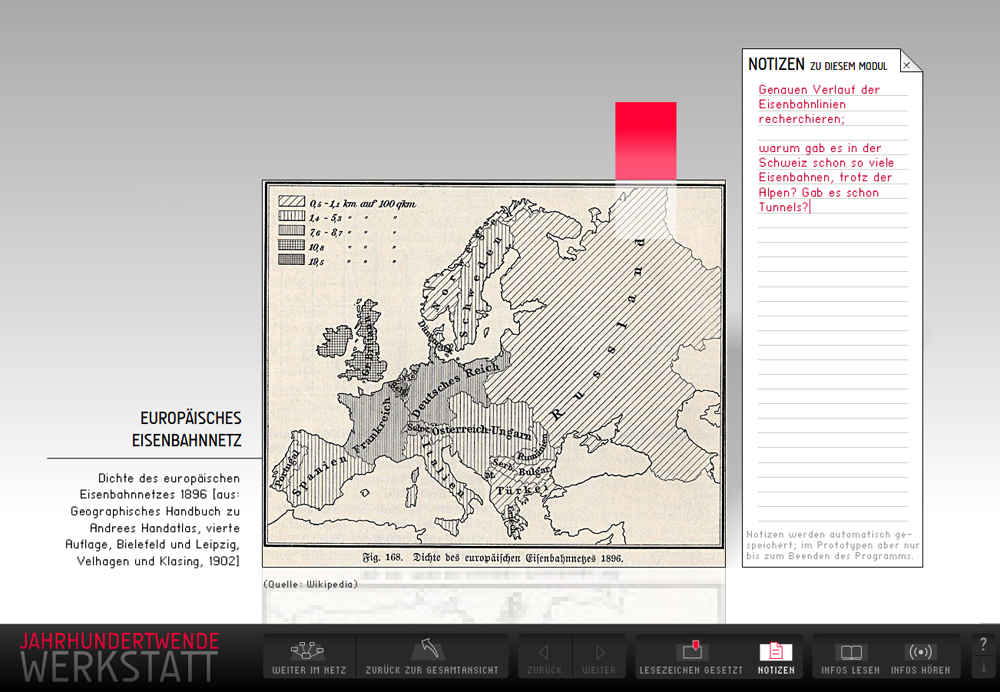Click the map description text about 1896
This screenshot has width=1000, height=692.
(153, 519)
